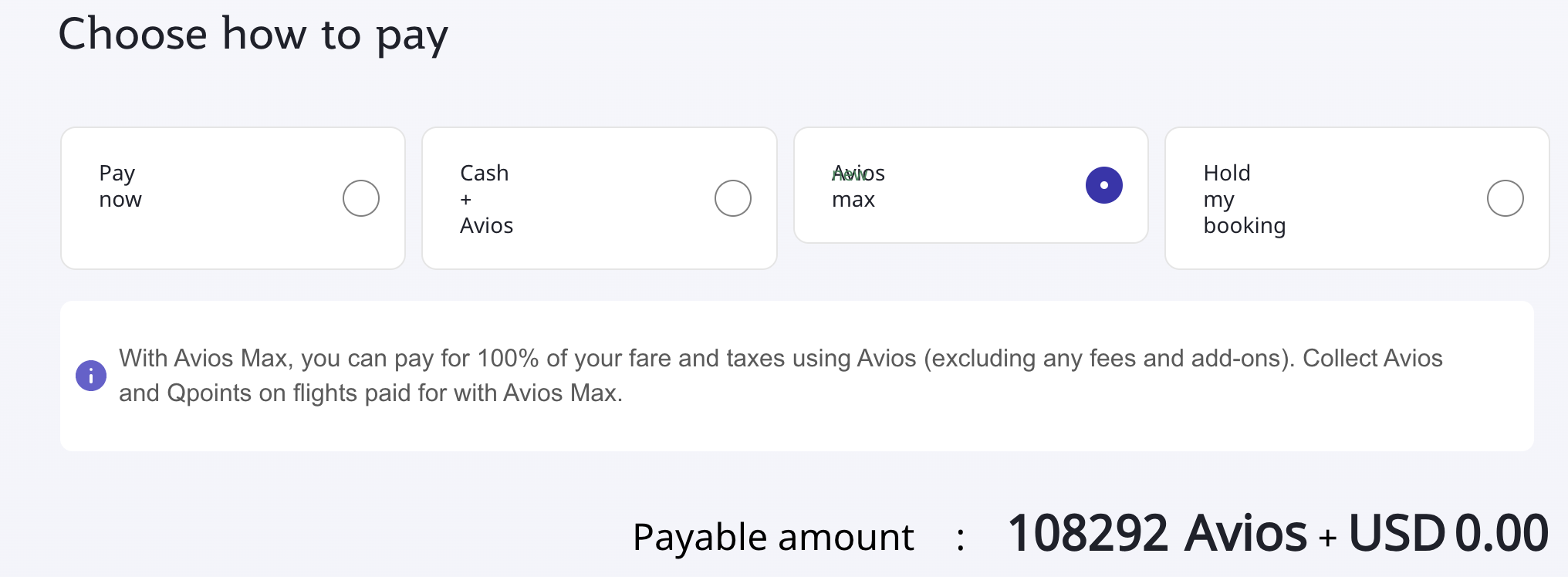This screenshot has width=1568, height=577.
Task: Click the Choose how to pay heading
Action: point(255,33)
